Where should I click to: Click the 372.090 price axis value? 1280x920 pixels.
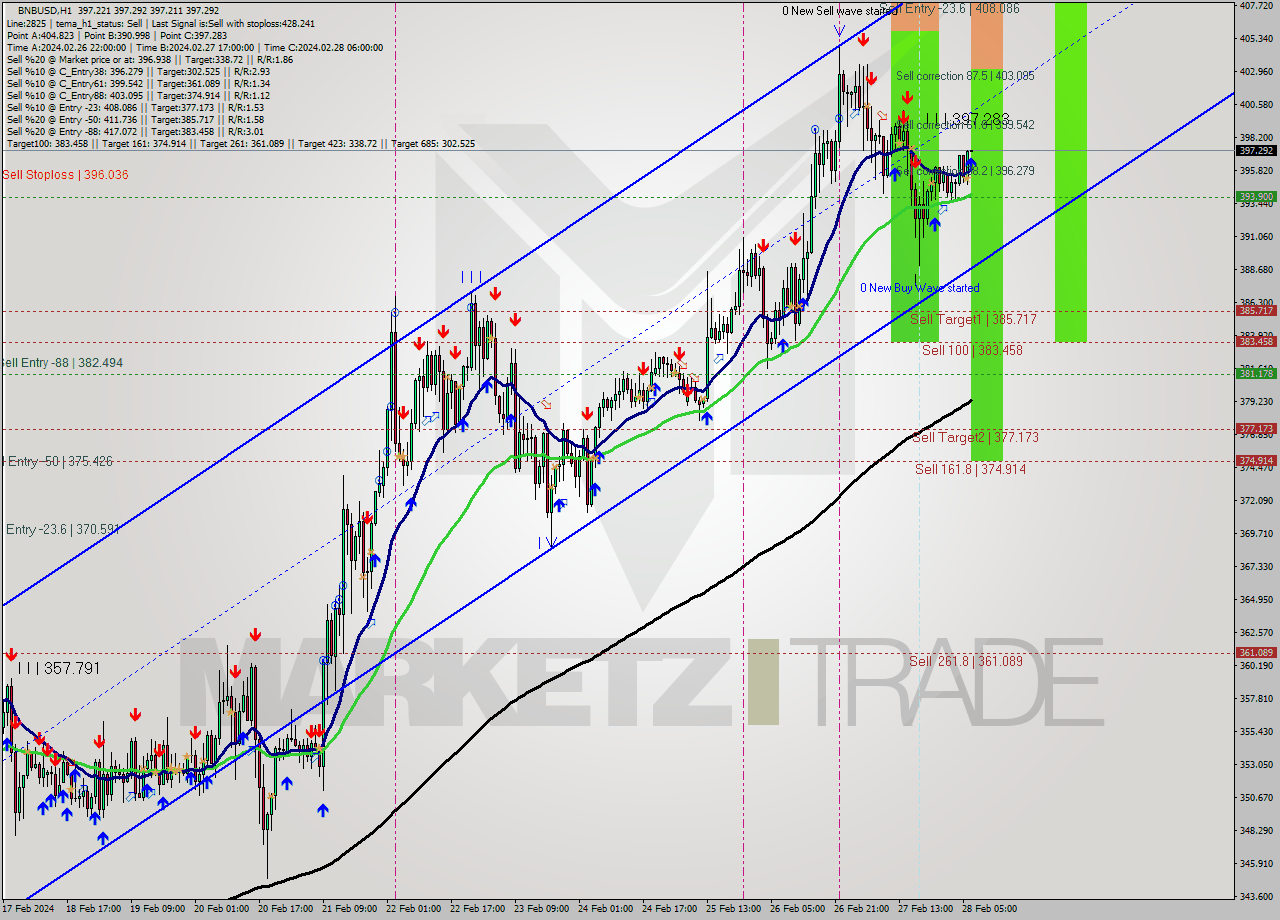(x=1256, y=500)
